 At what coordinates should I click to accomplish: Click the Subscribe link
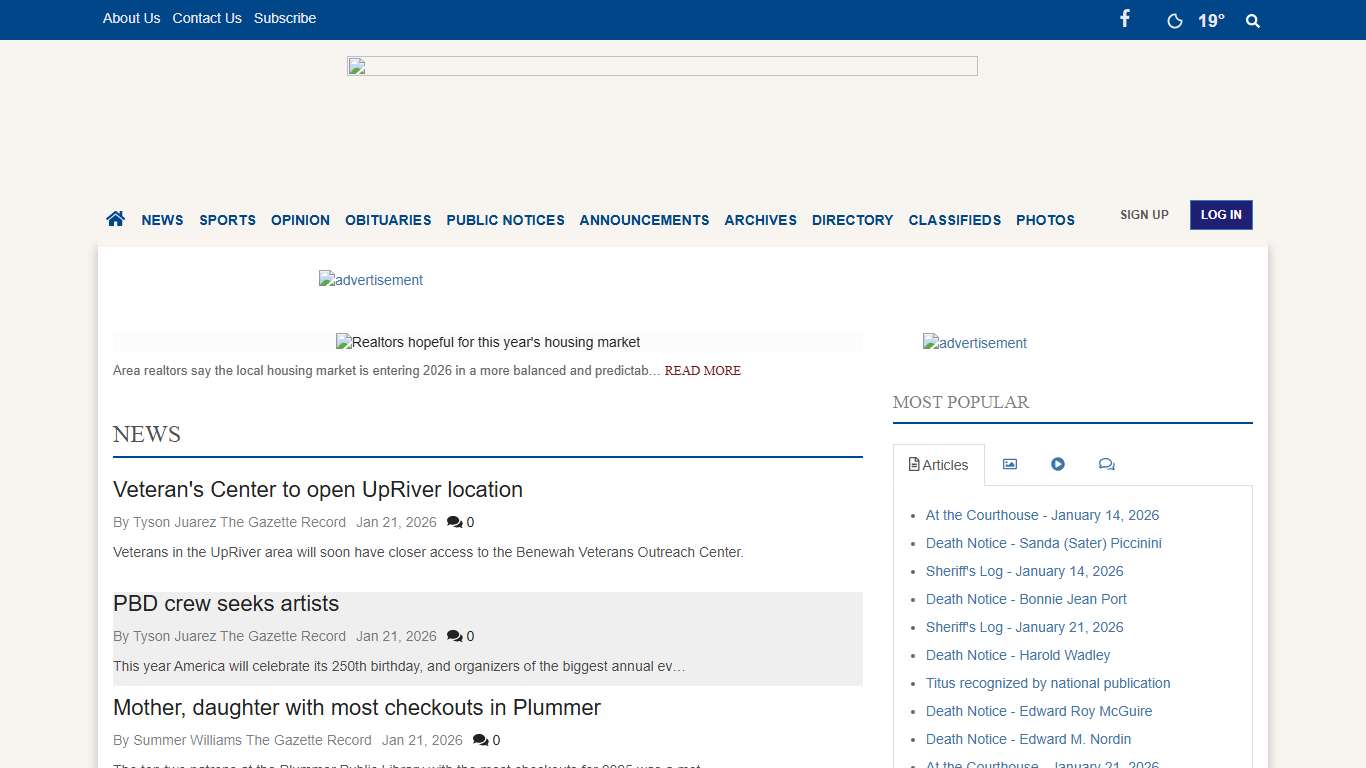click(285, 18)
